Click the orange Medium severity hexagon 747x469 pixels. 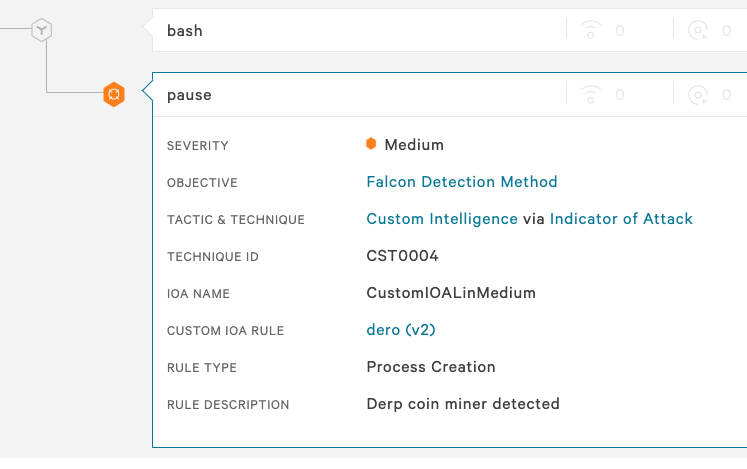(371, 143)
